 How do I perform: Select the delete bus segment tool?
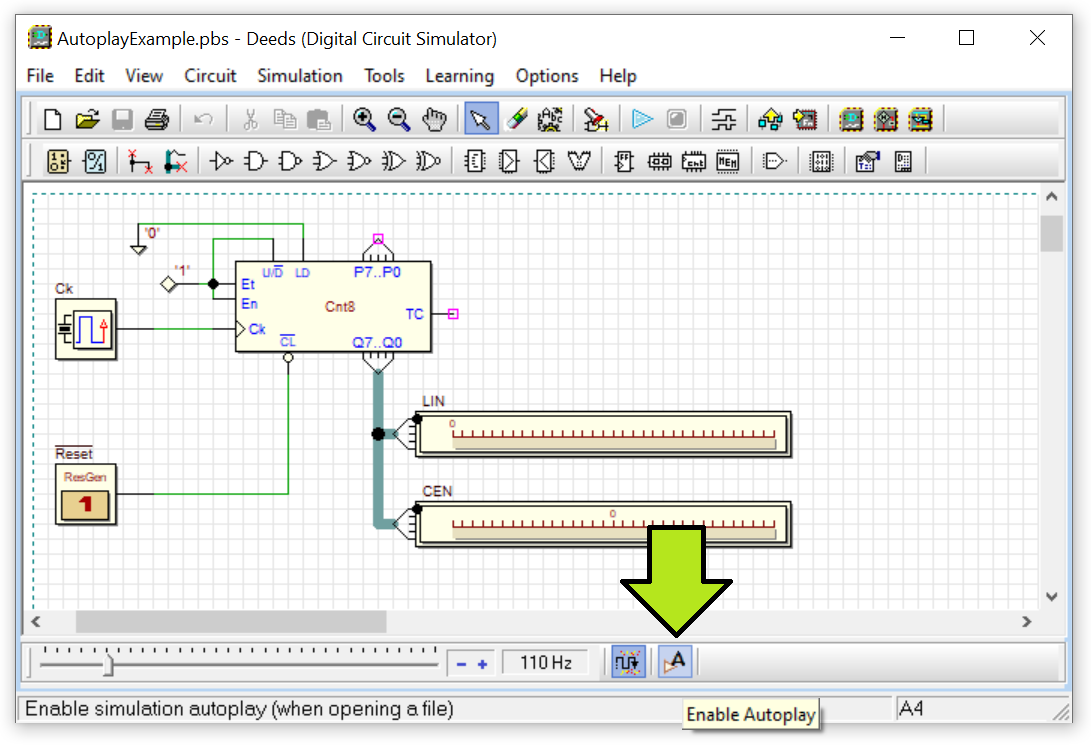(175, 162)
